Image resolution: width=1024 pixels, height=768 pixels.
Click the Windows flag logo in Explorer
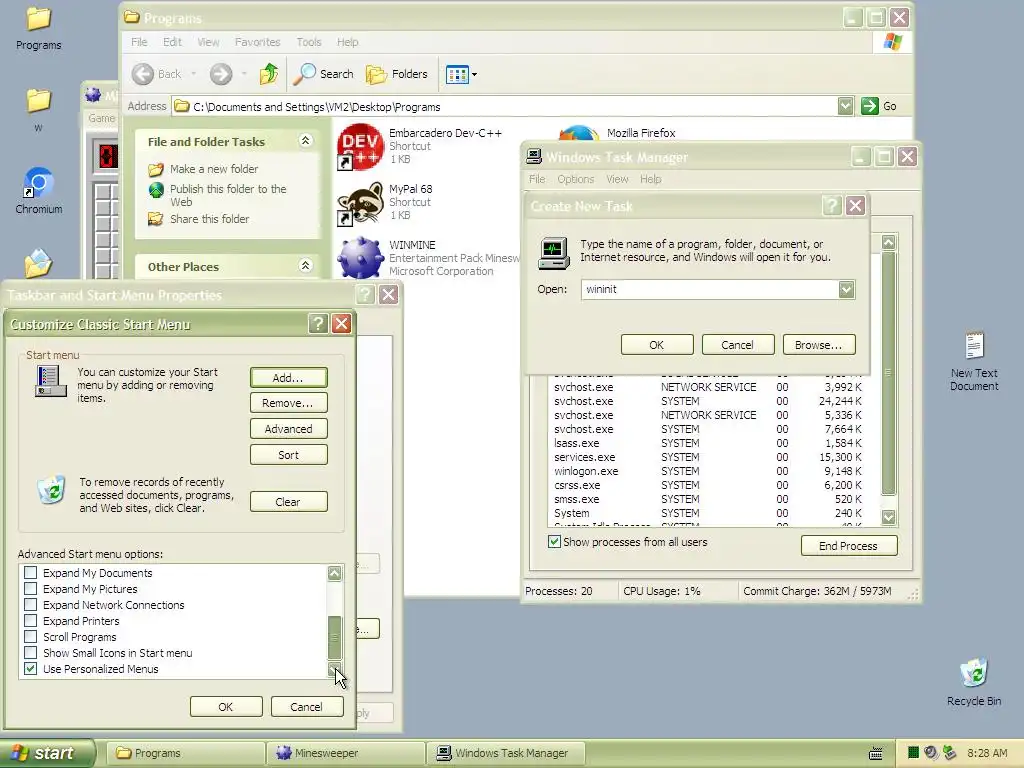(892, 42)
